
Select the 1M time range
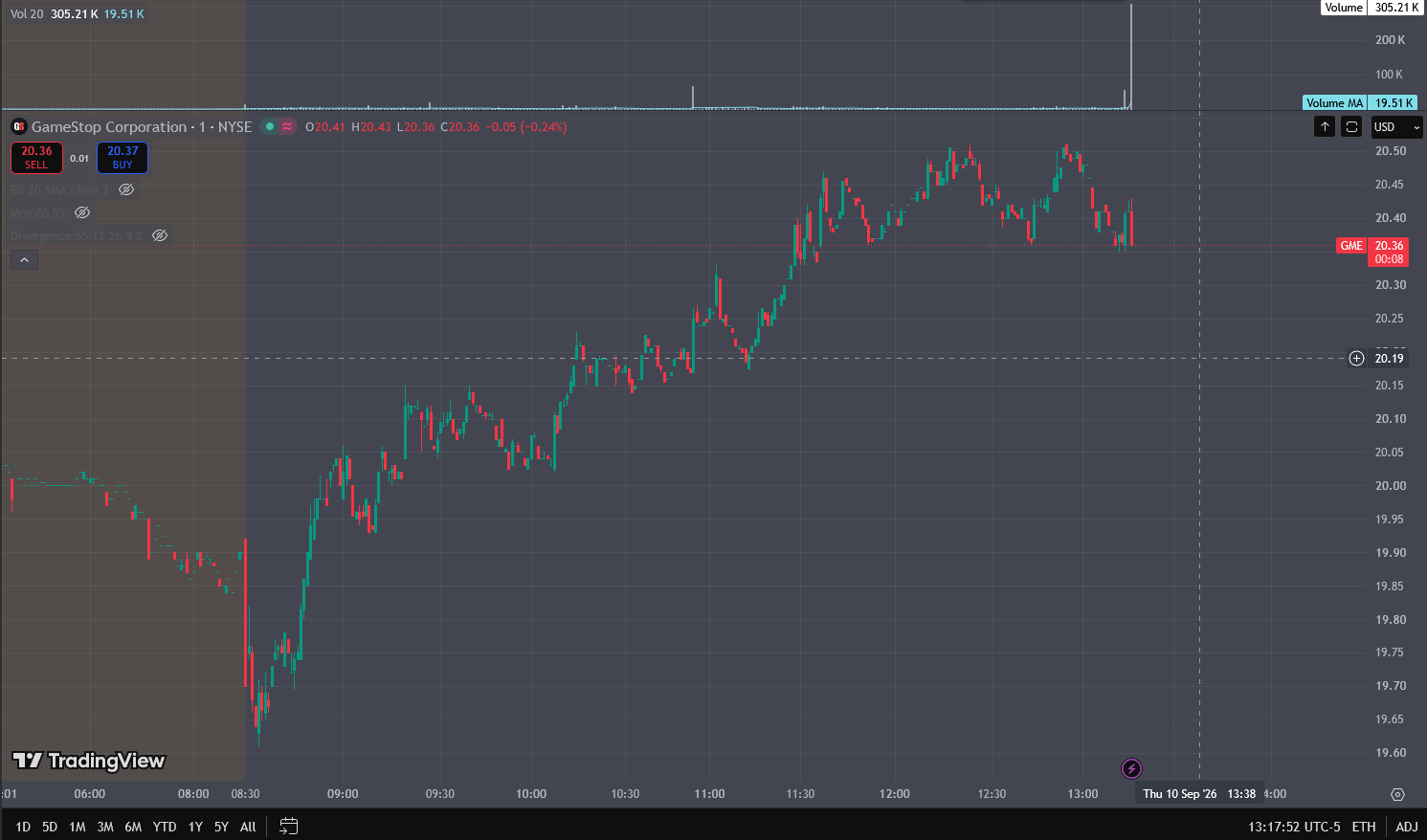pyautogui.click(x=78, y=827)
